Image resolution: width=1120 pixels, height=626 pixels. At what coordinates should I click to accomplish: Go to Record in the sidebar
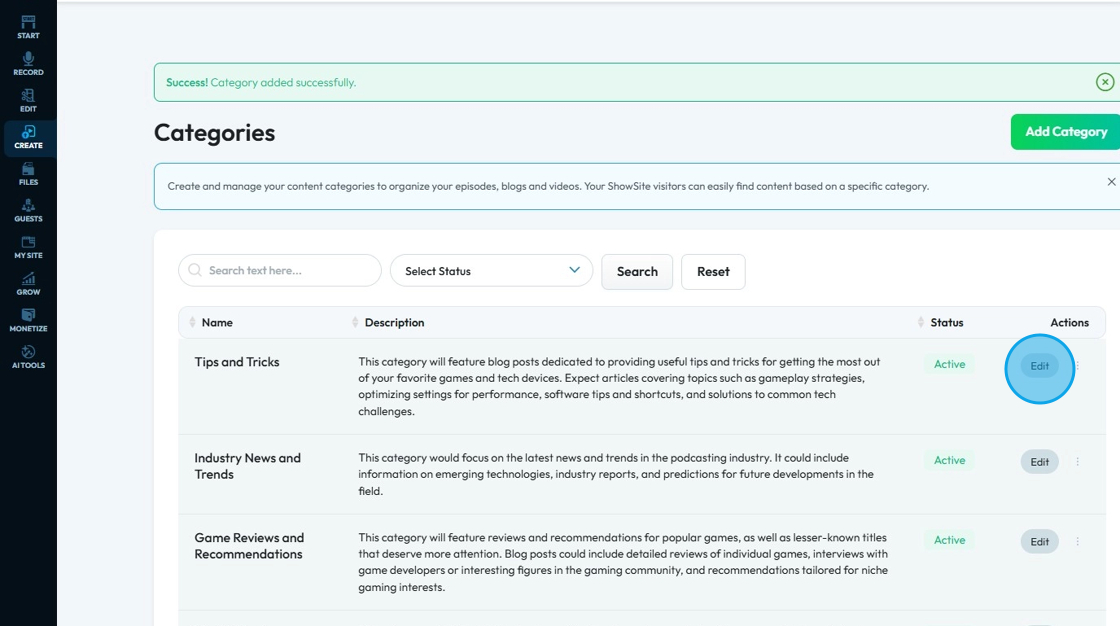[x=28, y=64]
